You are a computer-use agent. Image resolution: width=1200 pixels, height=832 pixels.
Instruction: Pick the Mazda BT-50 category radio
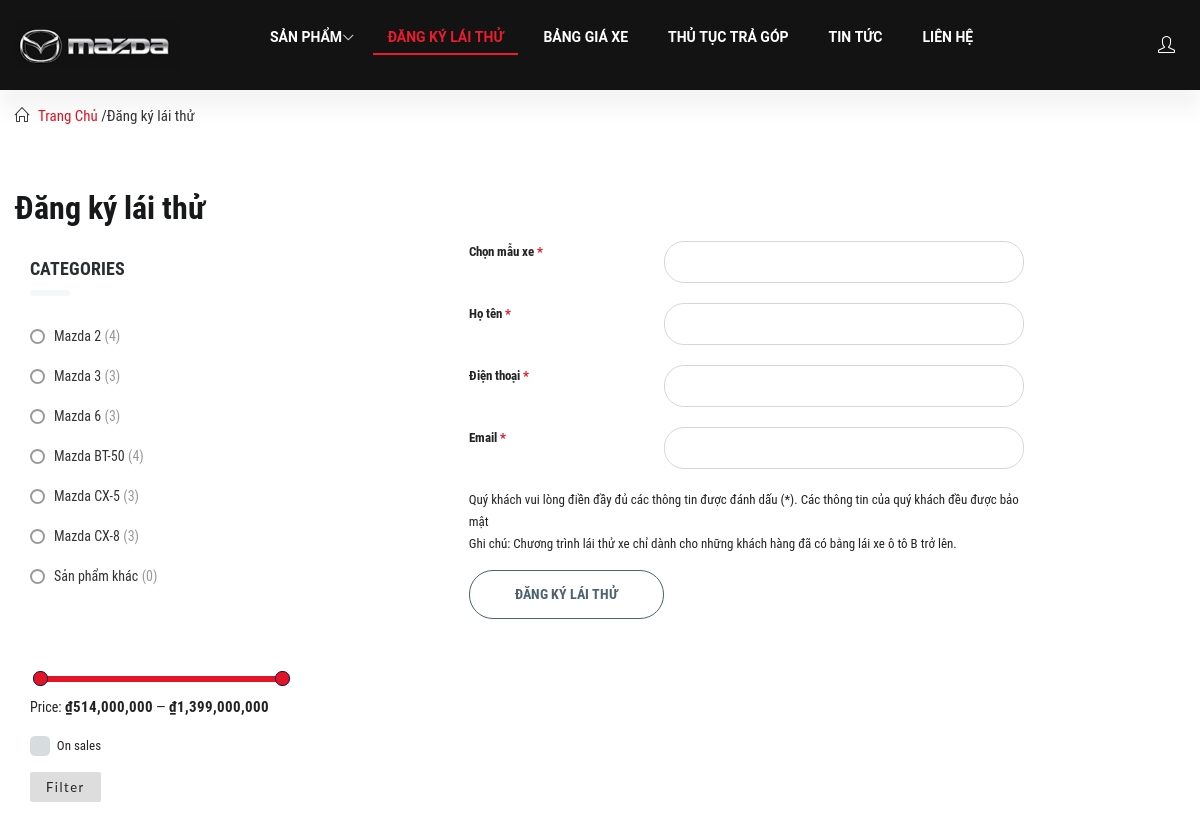point(38,456)
